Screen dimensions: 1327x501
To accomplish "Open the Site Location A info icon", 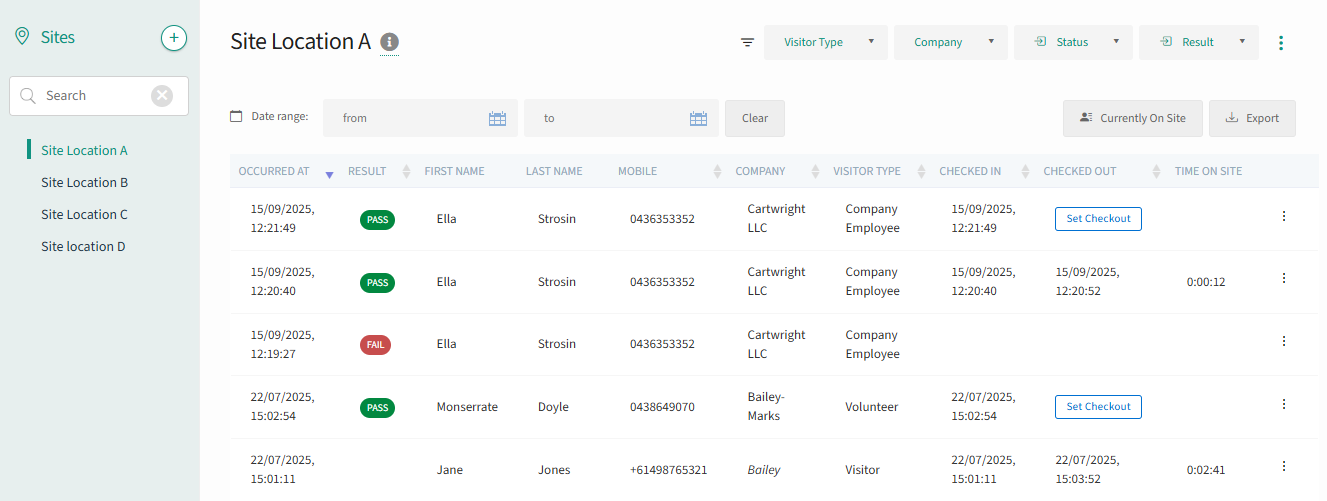I will tap(390, 42).
